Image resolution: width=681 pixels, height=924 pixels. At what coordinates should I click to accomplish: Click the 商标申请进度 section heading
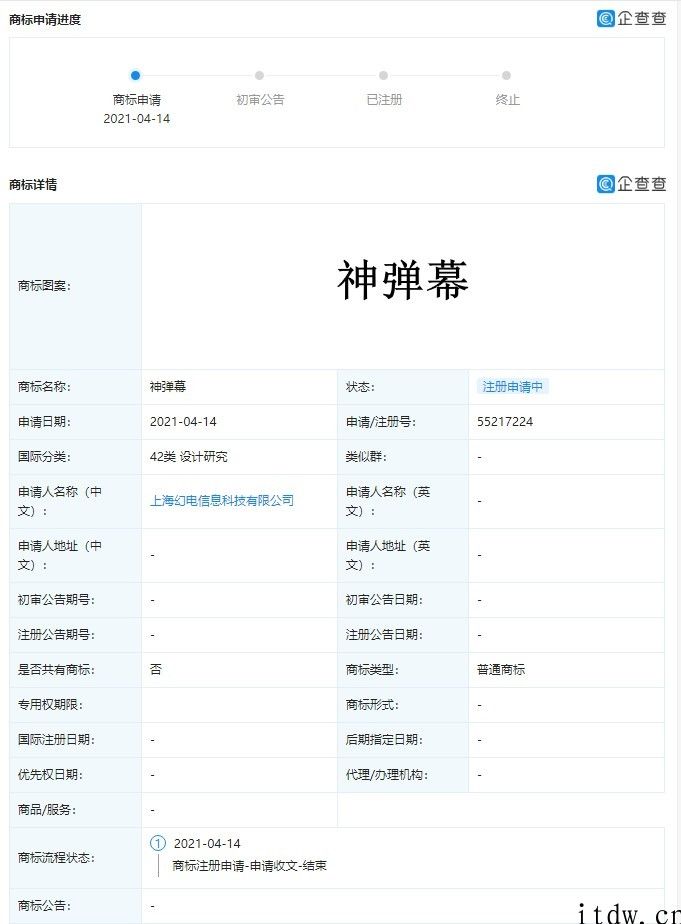[x=45, y=20]
